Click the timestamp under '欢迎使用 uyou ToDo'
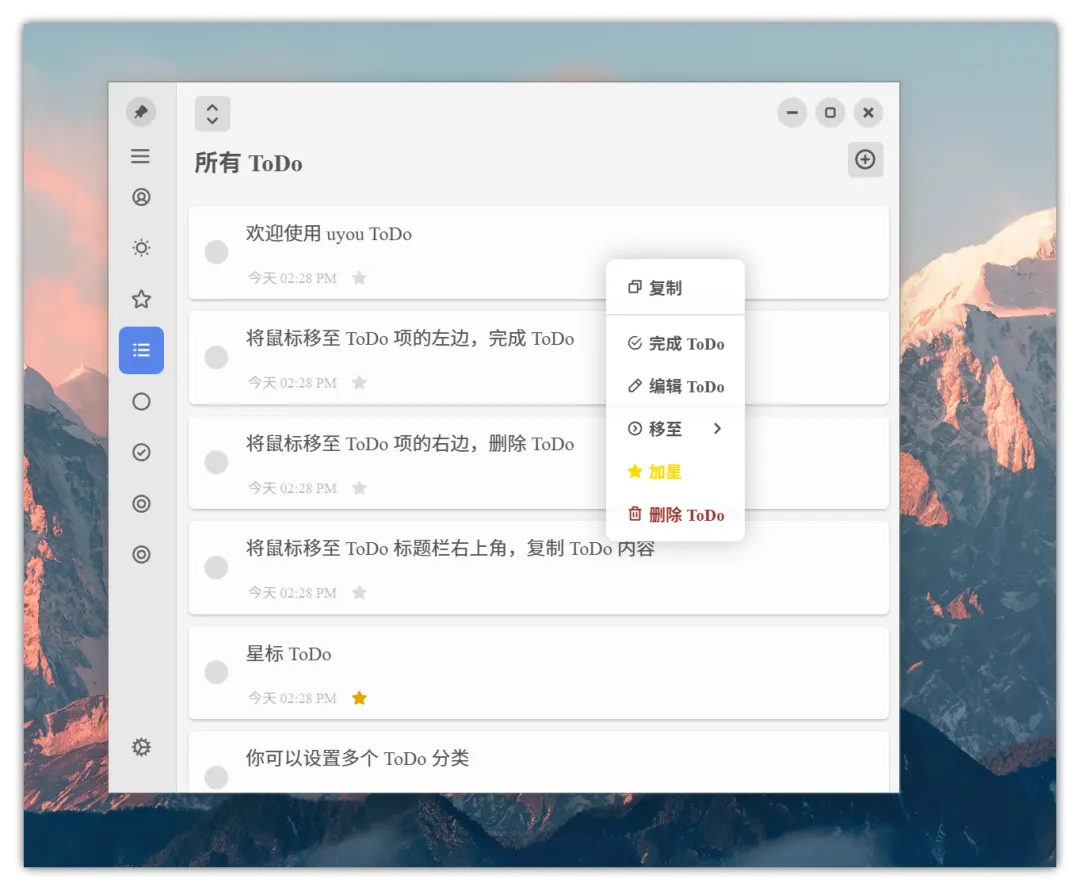The height and width of the screenshot is (891, 1080). pos(293,278)
